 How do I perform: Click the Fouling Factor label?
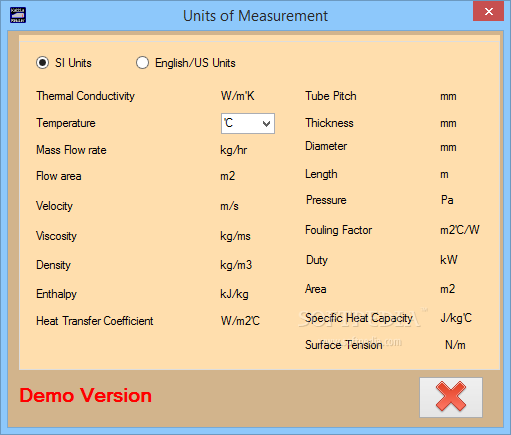click(x=338, y=230)
